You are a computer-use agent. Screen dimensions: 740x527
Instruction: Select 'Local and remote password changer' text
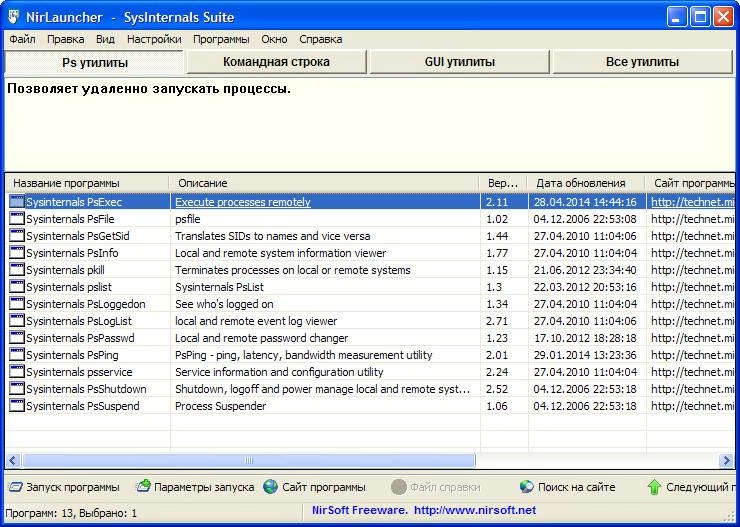tap(261, 338)
